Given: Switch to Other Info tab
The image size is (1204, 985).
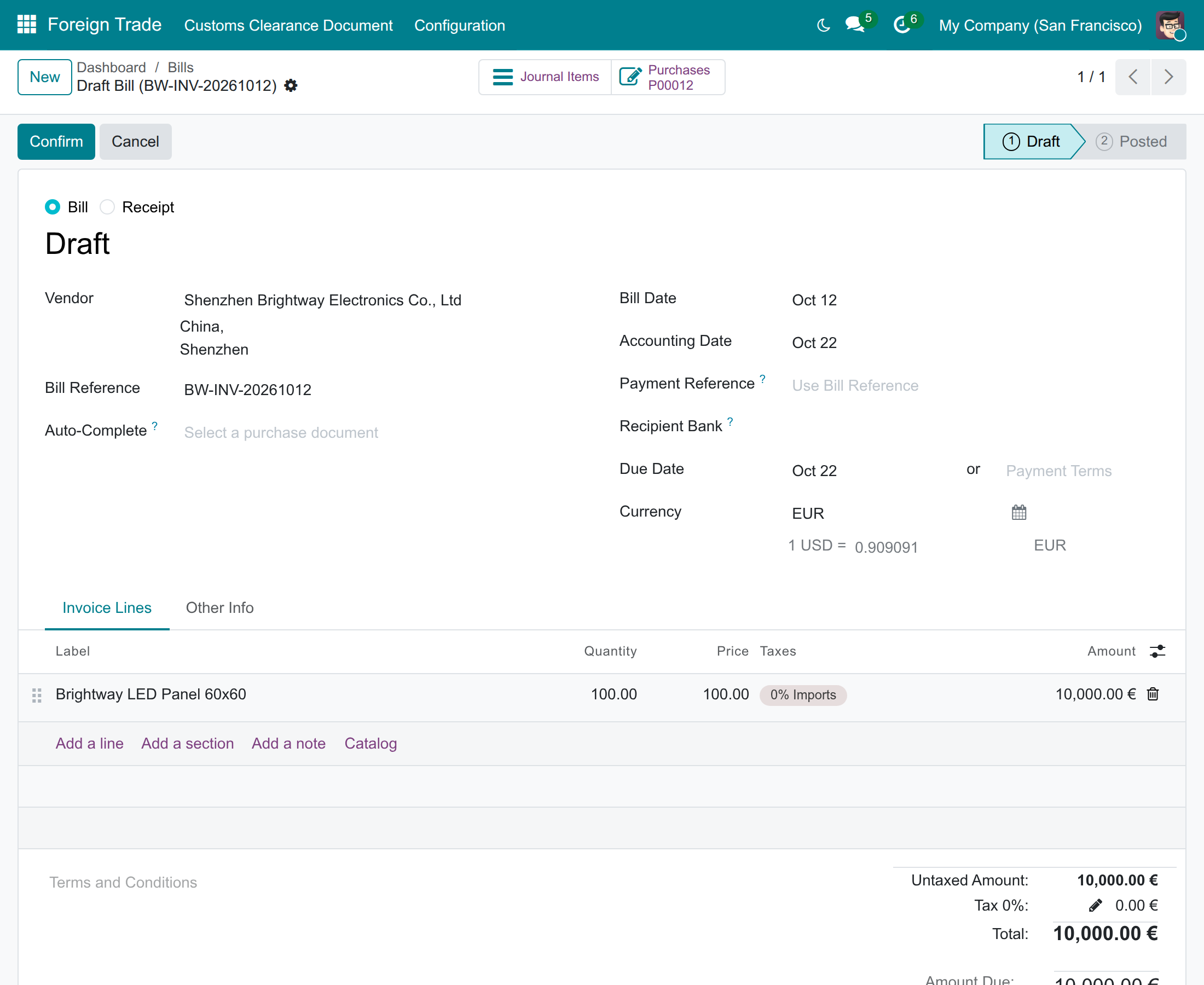Looking at the screenshot, I should pos(219,607).
